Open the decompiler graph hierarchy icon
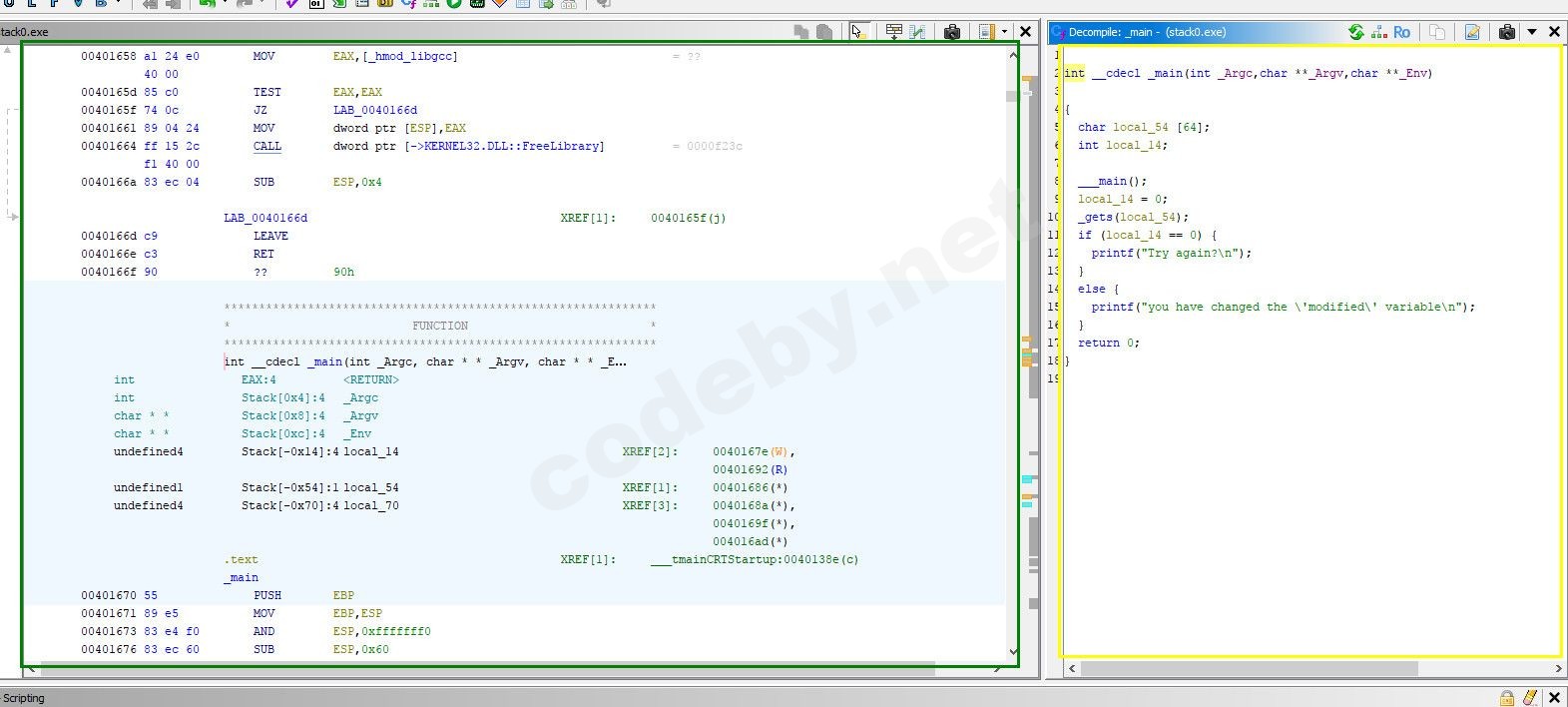The height and width of the screenshot is (707, 1568). [1378, 32]
